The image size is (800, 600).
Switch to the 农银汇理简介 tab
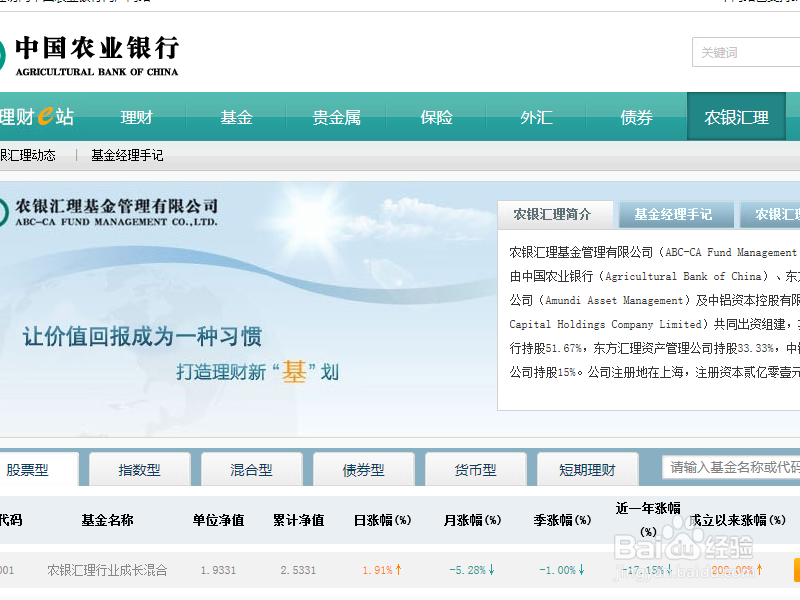[x=555, y=215]
